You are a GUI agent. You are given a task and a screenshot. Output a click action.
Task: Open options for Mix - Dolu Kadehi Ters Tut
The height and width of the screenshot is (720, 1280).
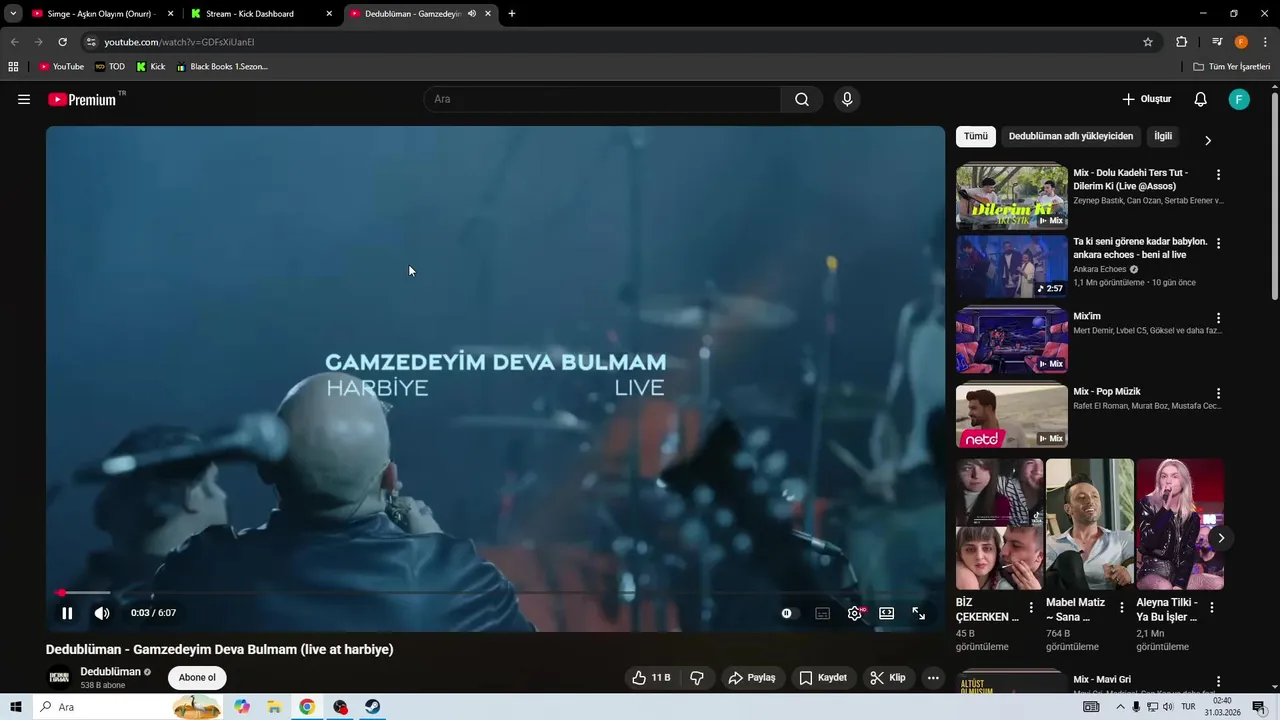pyautogui.click(x=1218, y=174)
